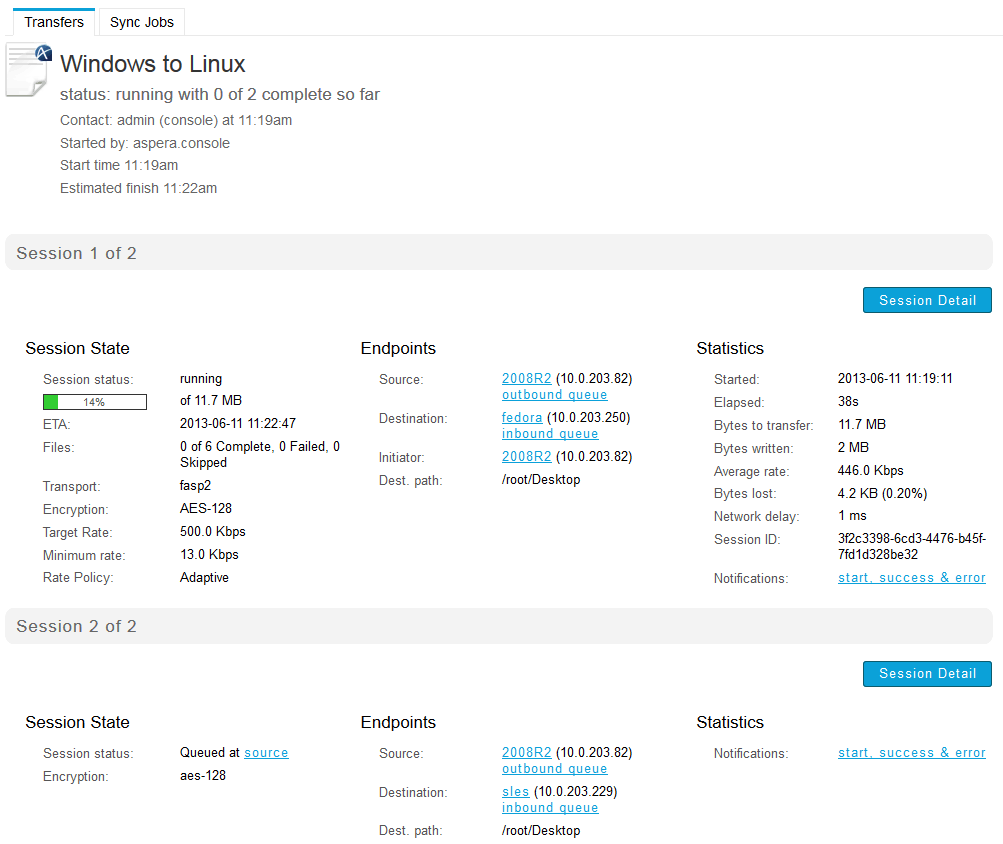1003x844 pixels.
Task: Select Started by: aspera.console text
Action: 145,143
